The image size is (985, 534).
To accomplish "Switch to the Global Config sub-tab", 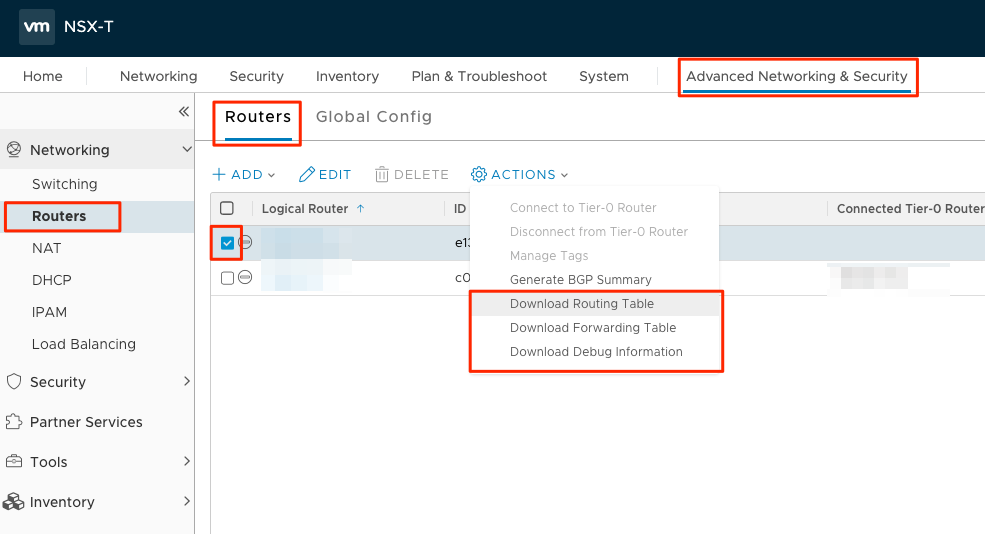I will point(374,117).
